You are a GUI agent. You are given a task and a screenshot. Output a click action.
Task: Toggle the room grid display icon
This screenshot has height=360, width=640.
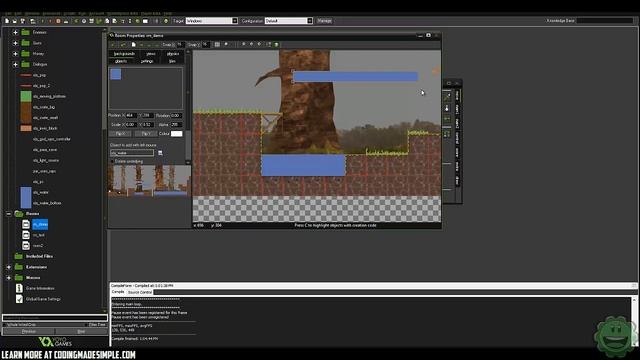pos(217,44)
